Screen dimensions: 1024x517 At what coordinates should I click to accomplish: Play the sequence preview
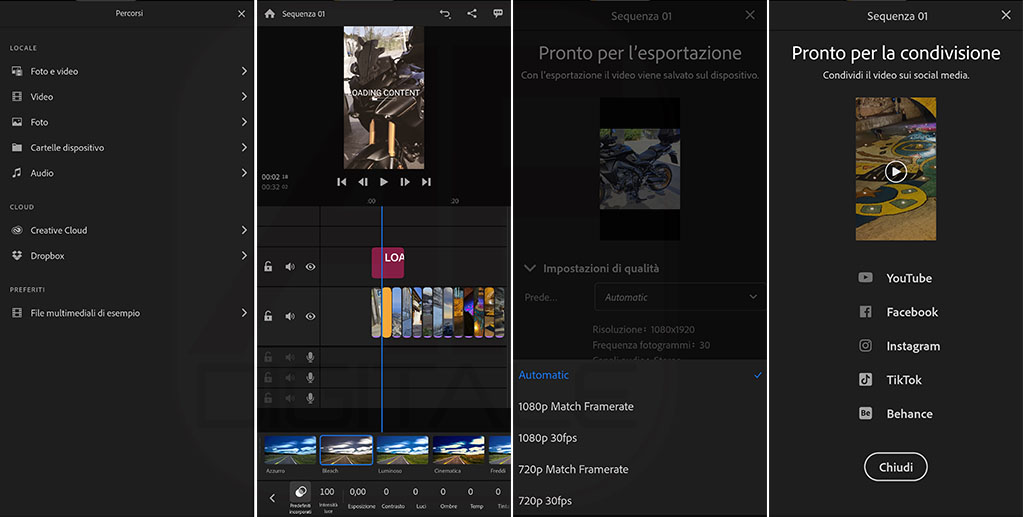(x=384, y=182)
